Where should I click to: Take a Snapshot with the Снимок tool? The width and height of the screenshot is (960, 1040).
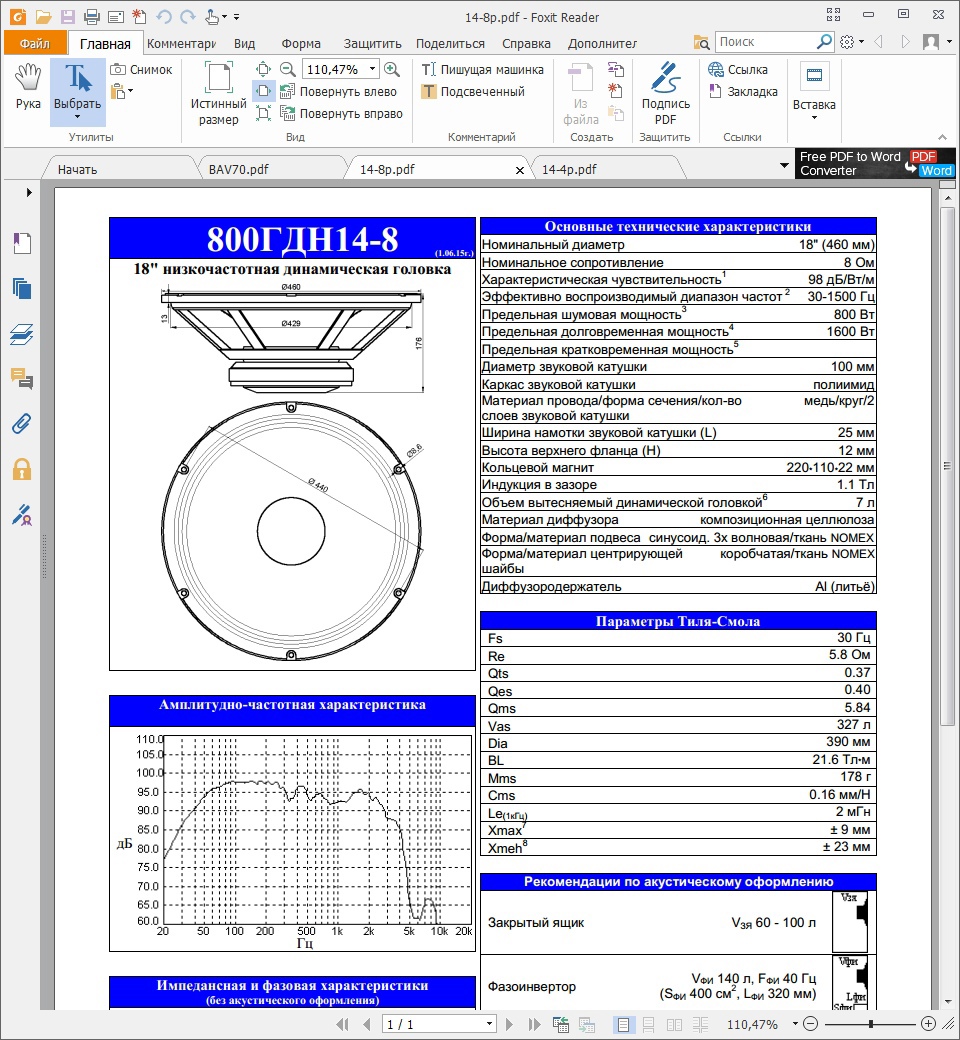(x=141, y=70)
